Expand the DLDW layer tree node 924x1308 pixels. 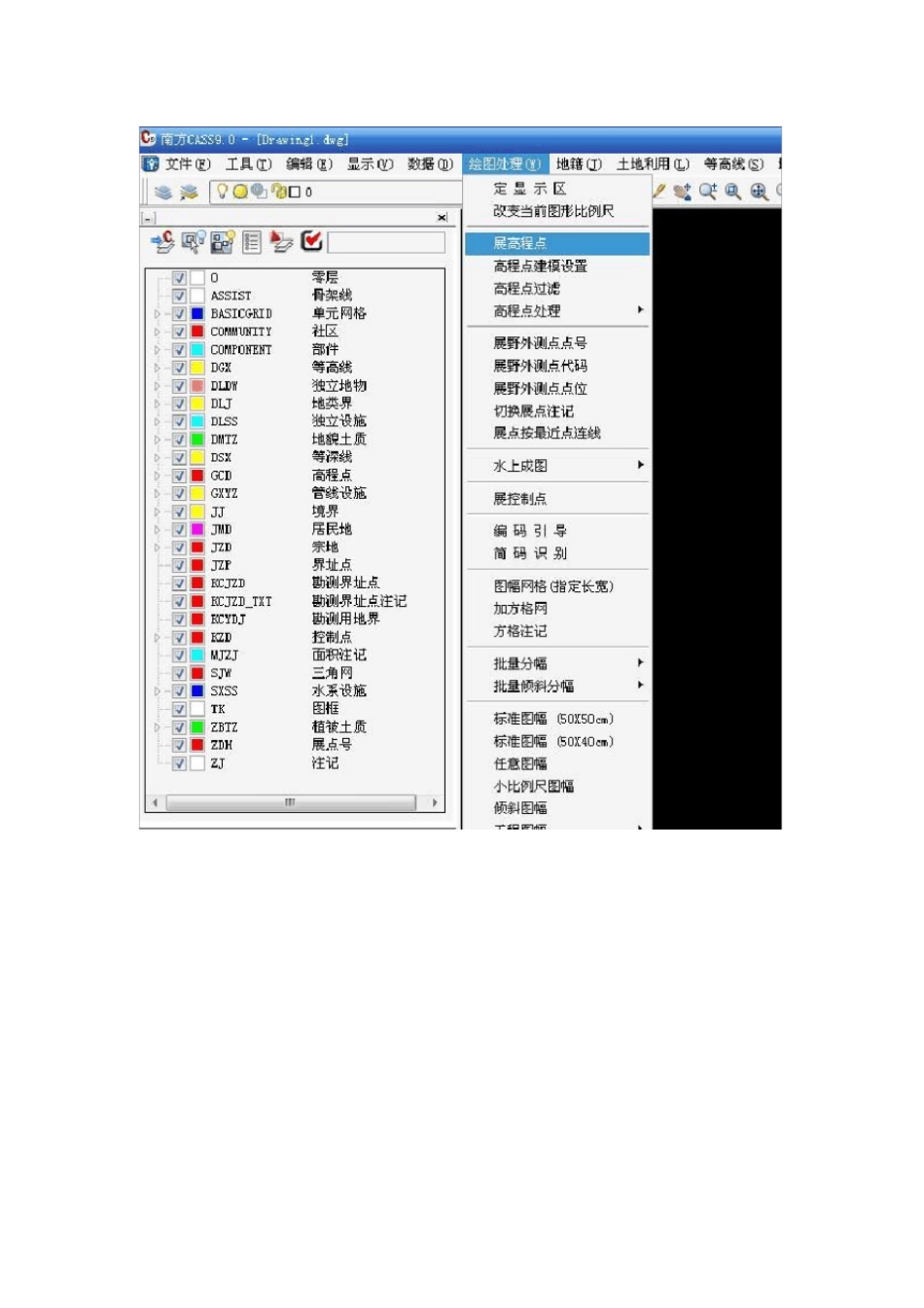coord(158,386)
